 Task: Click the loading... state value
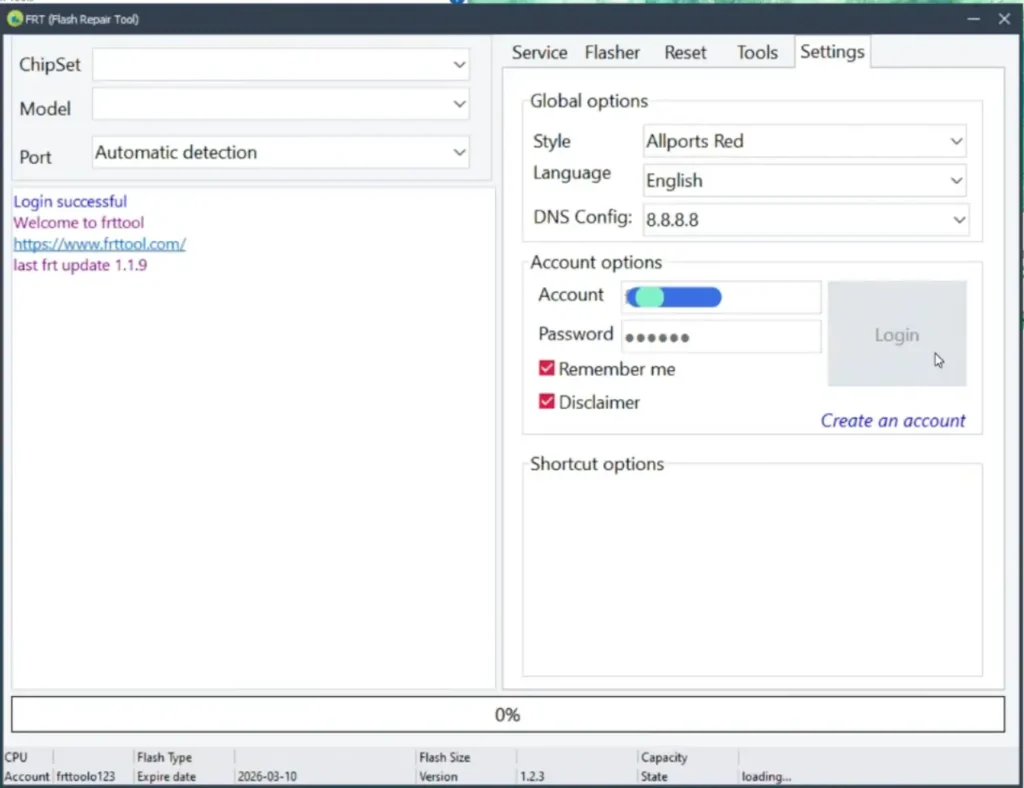pyautogui.click(x=766, y=776)
